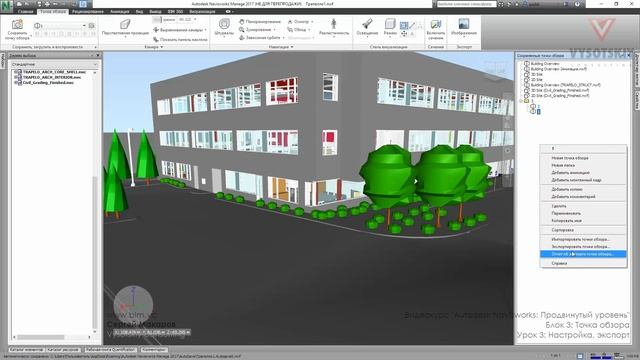Screen dimensions: 640x360
Task: Expand the Navigation panel title arrow
Action: click(292, 47)
